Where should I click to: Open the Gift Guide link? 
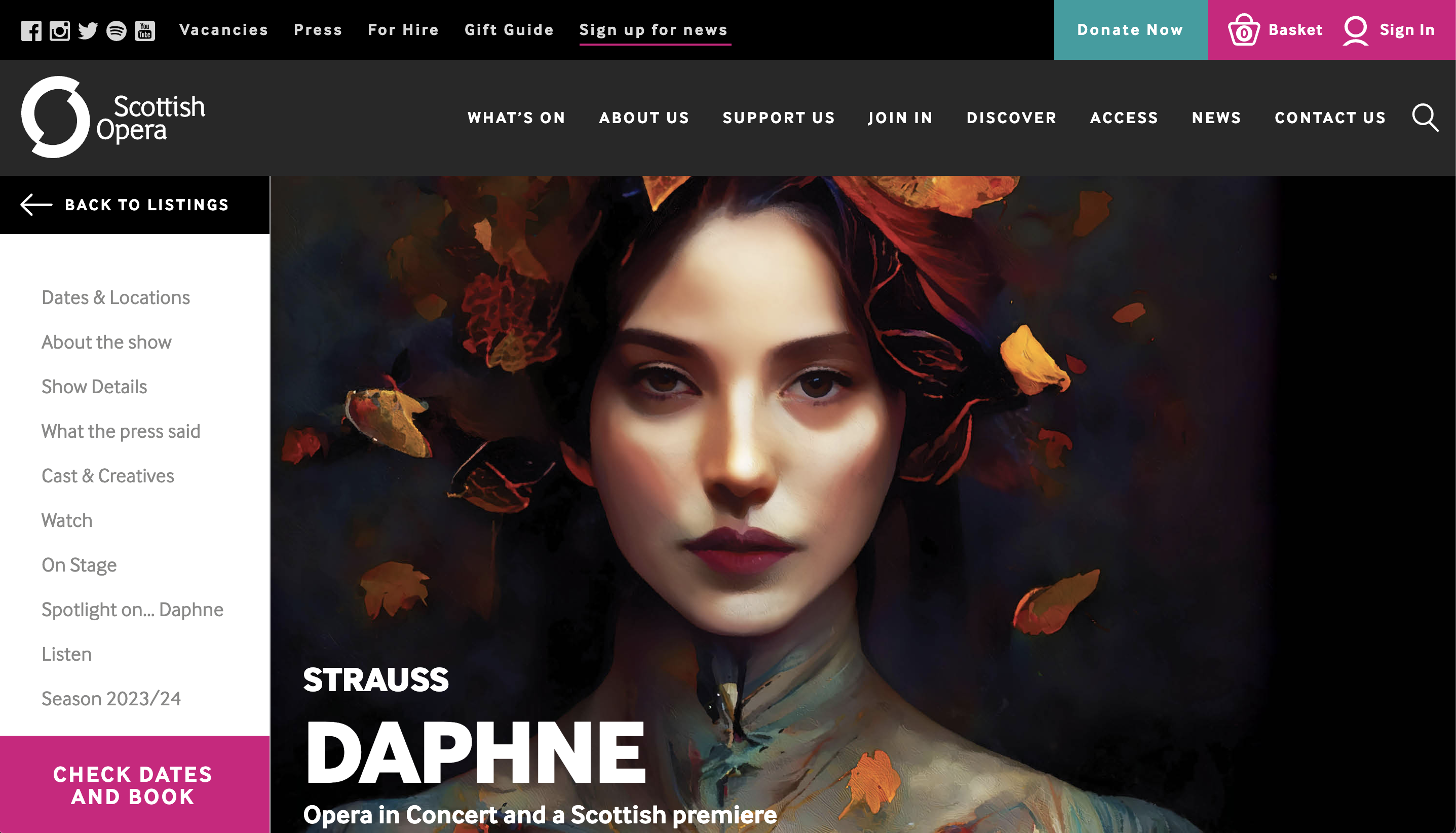click(509, 30)
